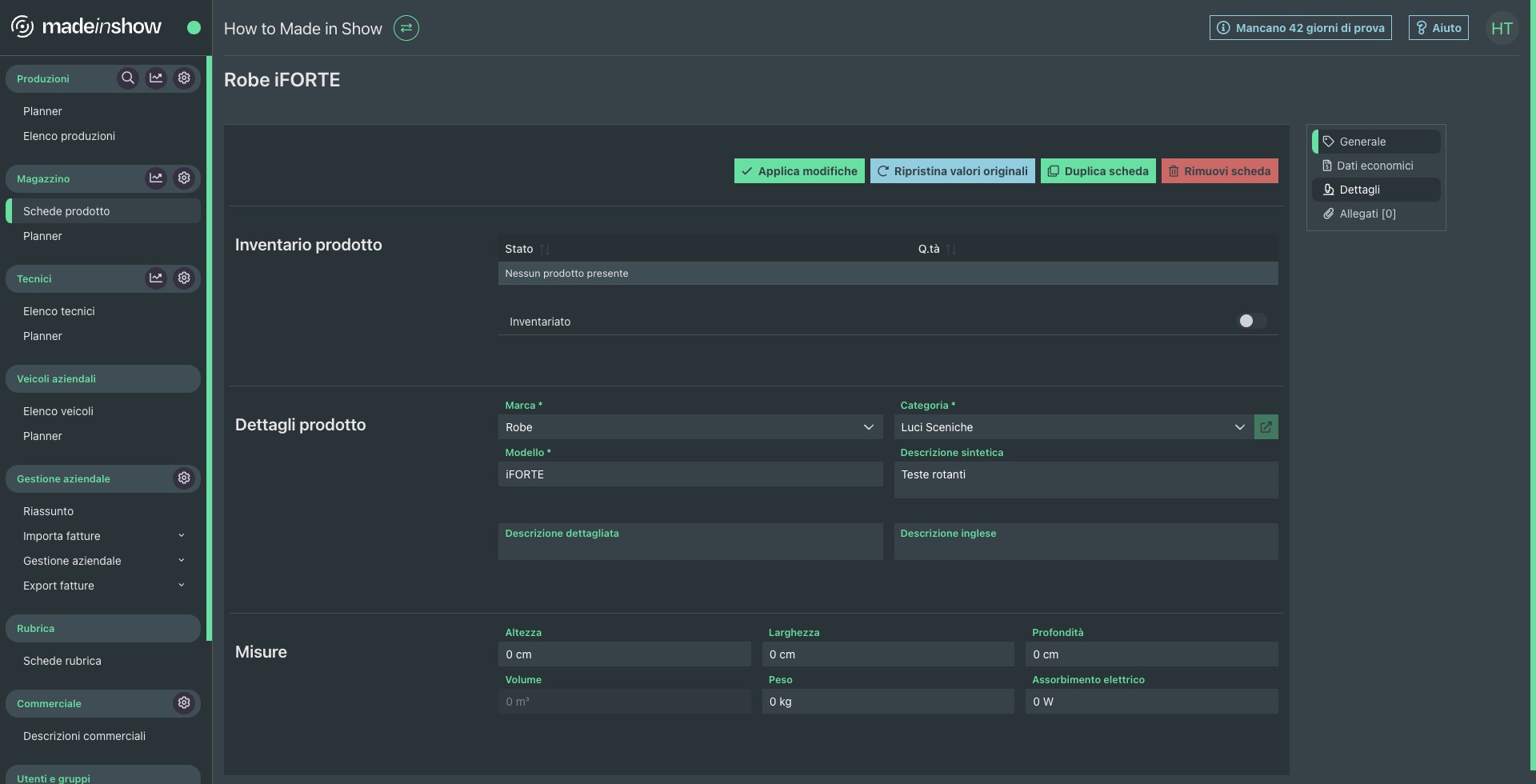
Task: Focus the Altezza input field
Action: click(x=625, y=654)
